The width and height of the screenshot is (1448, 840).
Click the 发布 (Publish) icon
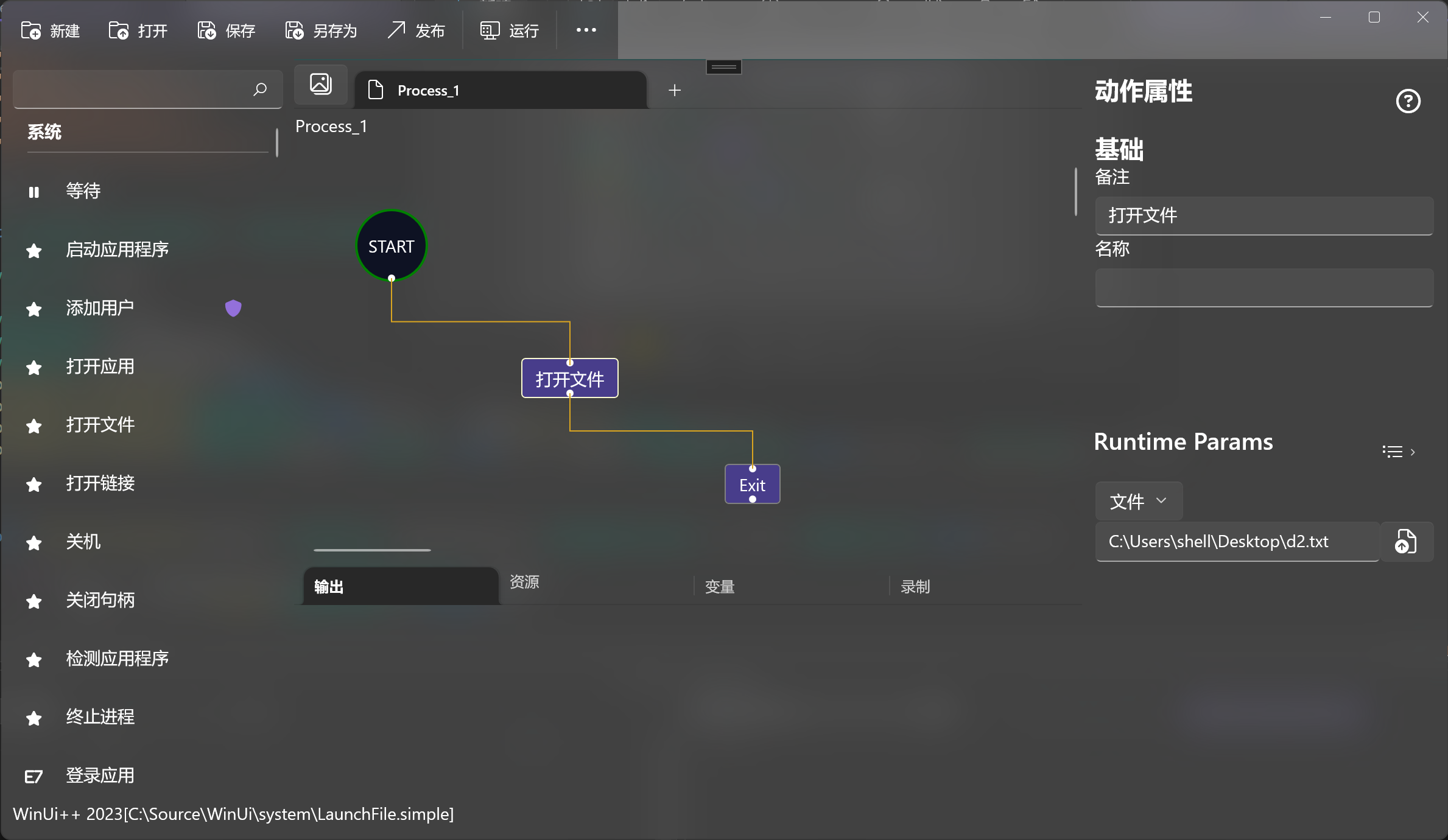click(x=396, y=30)
